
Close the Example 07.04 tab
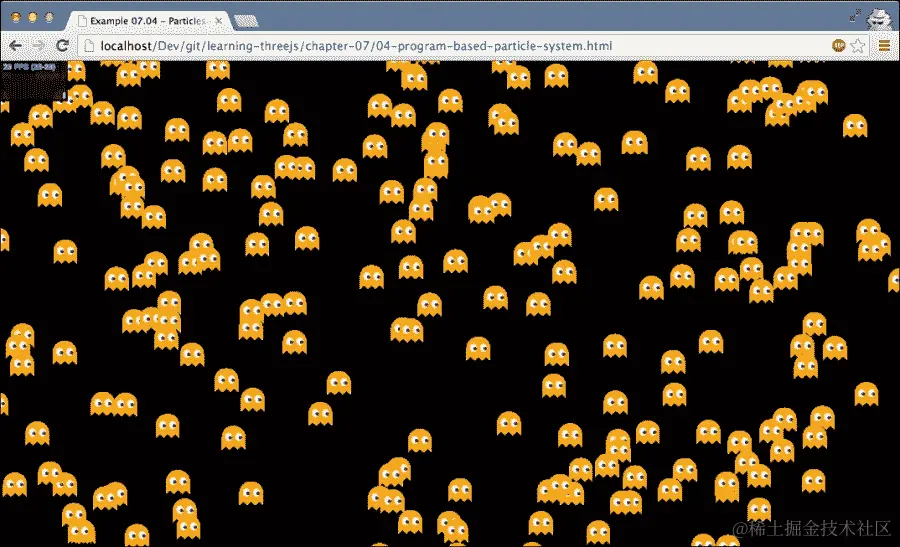pos(219,21)
